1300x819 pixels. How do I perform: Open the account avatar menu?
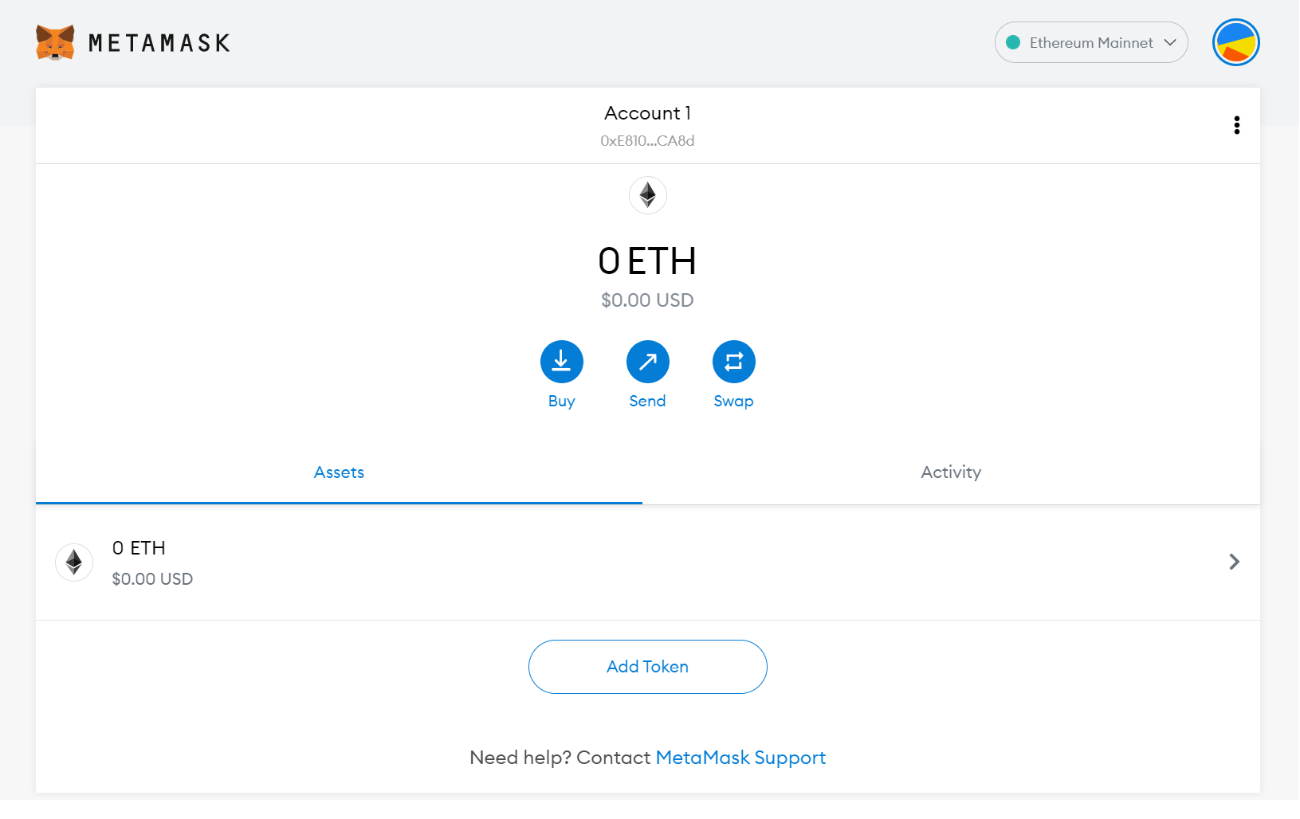click(1235, 43)
